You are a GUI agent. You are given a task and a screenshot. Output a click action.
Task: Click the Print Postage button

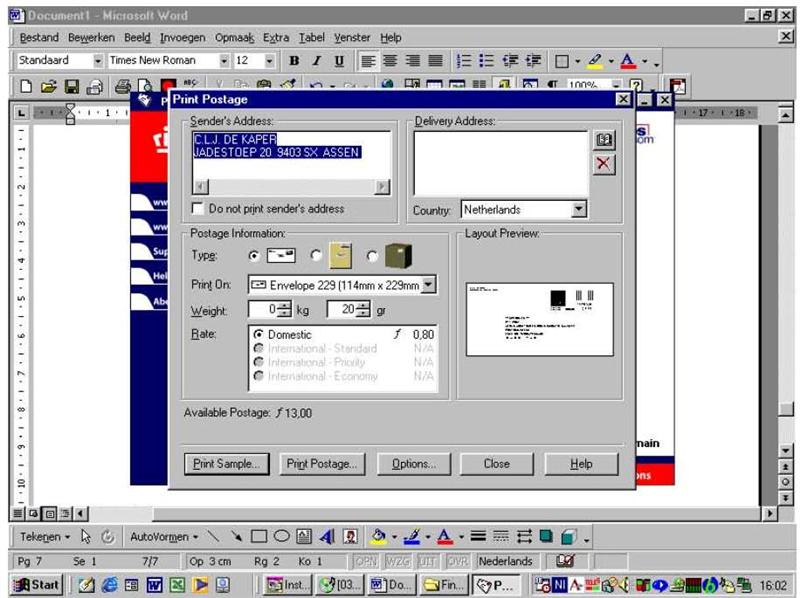322,464
